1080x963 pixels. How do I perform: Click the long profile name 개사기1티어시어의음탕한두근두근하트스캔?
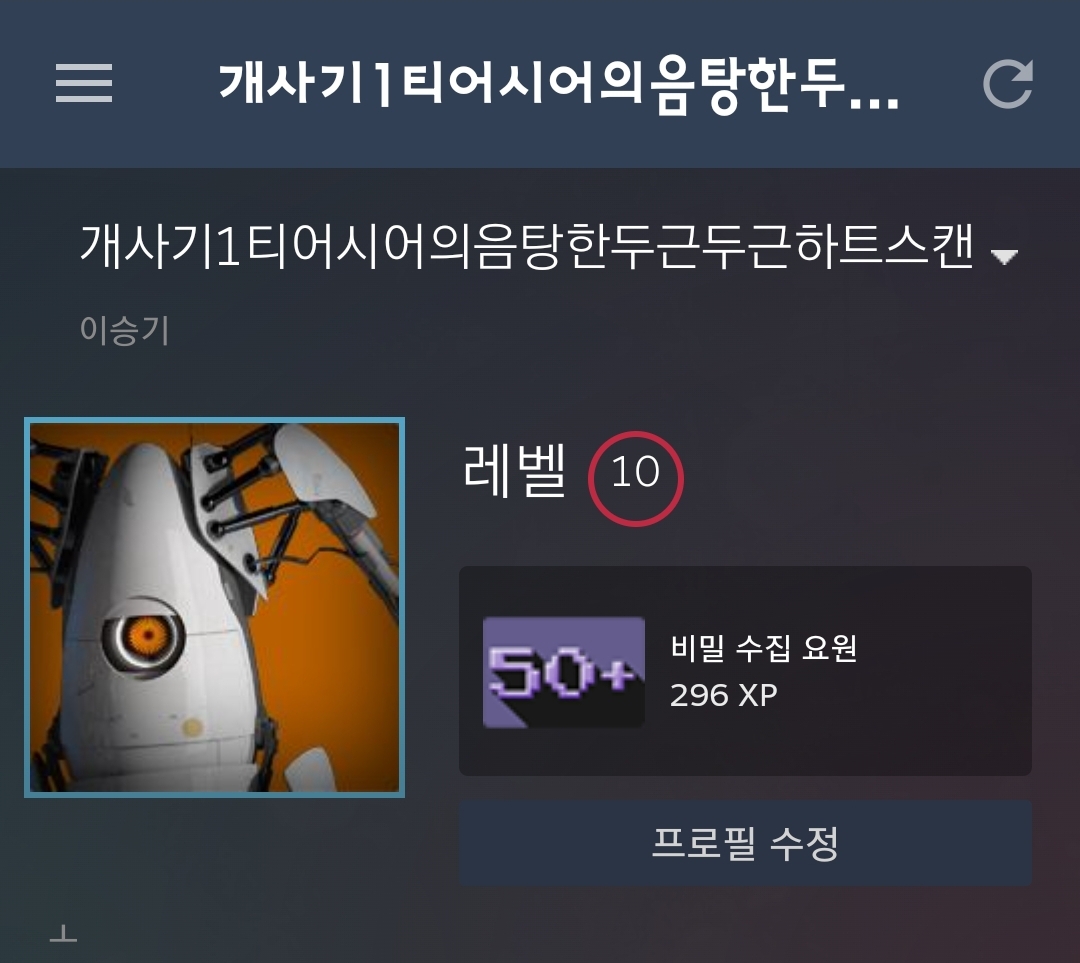coord(527,246)
